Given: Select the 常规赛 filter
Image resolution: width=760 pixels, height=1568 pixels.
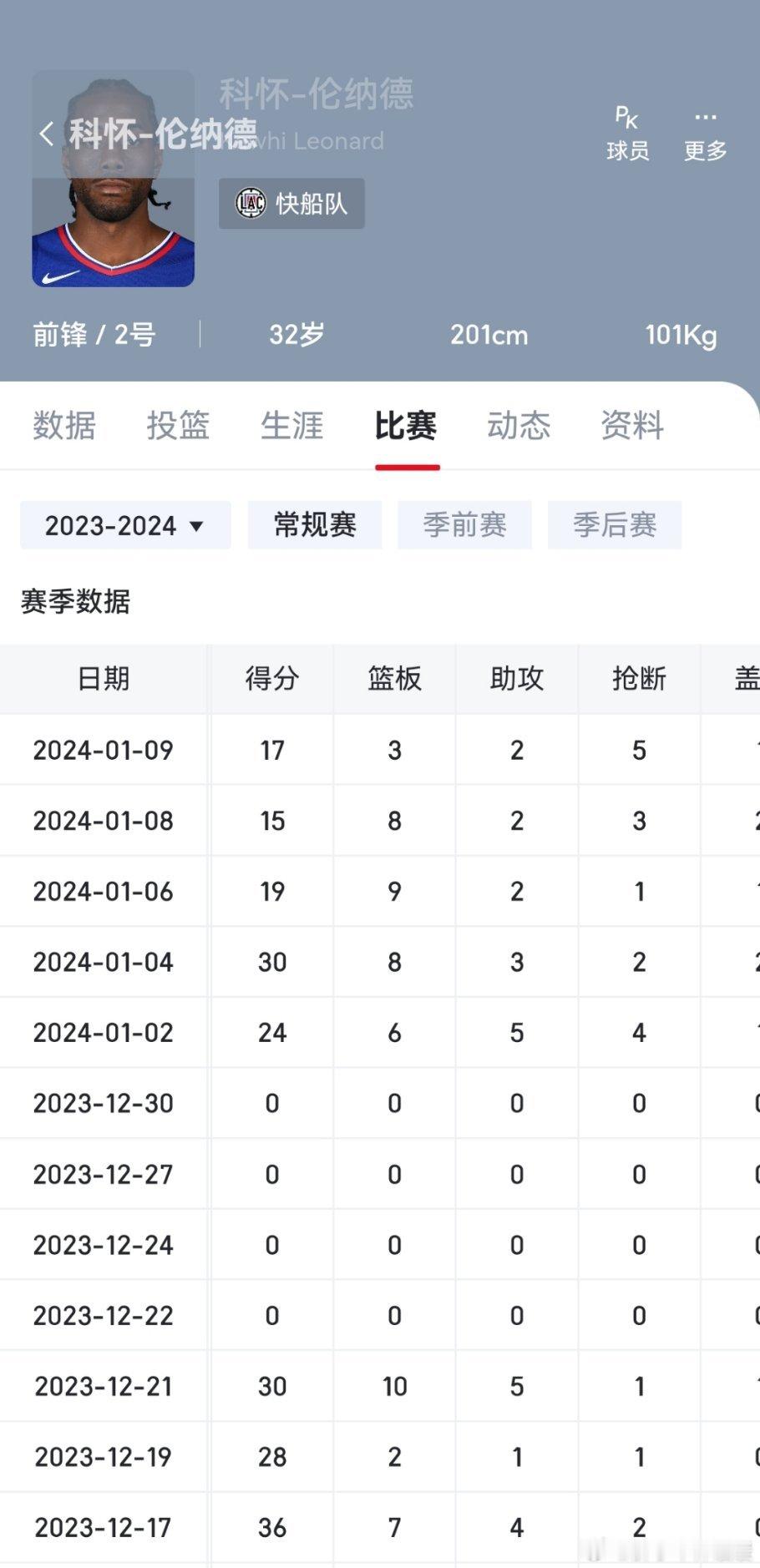Looking at the screenshot, I should tap(315, 525).
